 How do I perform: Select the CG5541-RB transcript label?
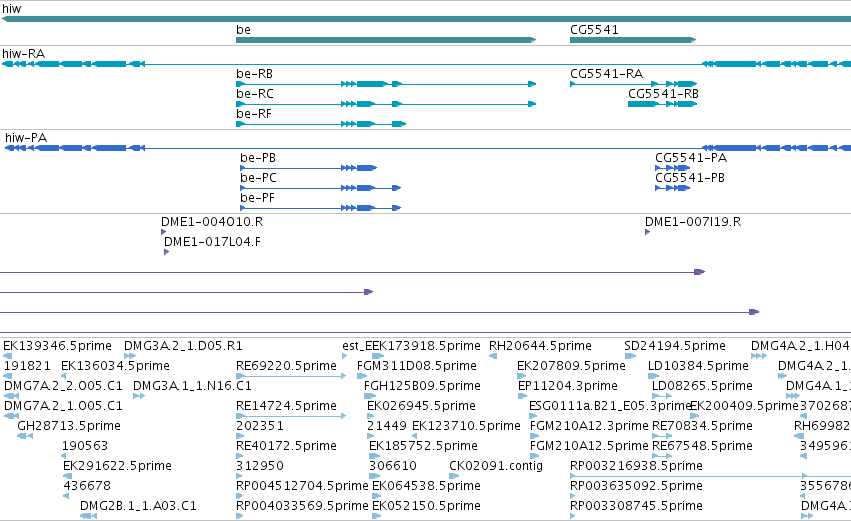pyautogui.click(x=663, y=94)
